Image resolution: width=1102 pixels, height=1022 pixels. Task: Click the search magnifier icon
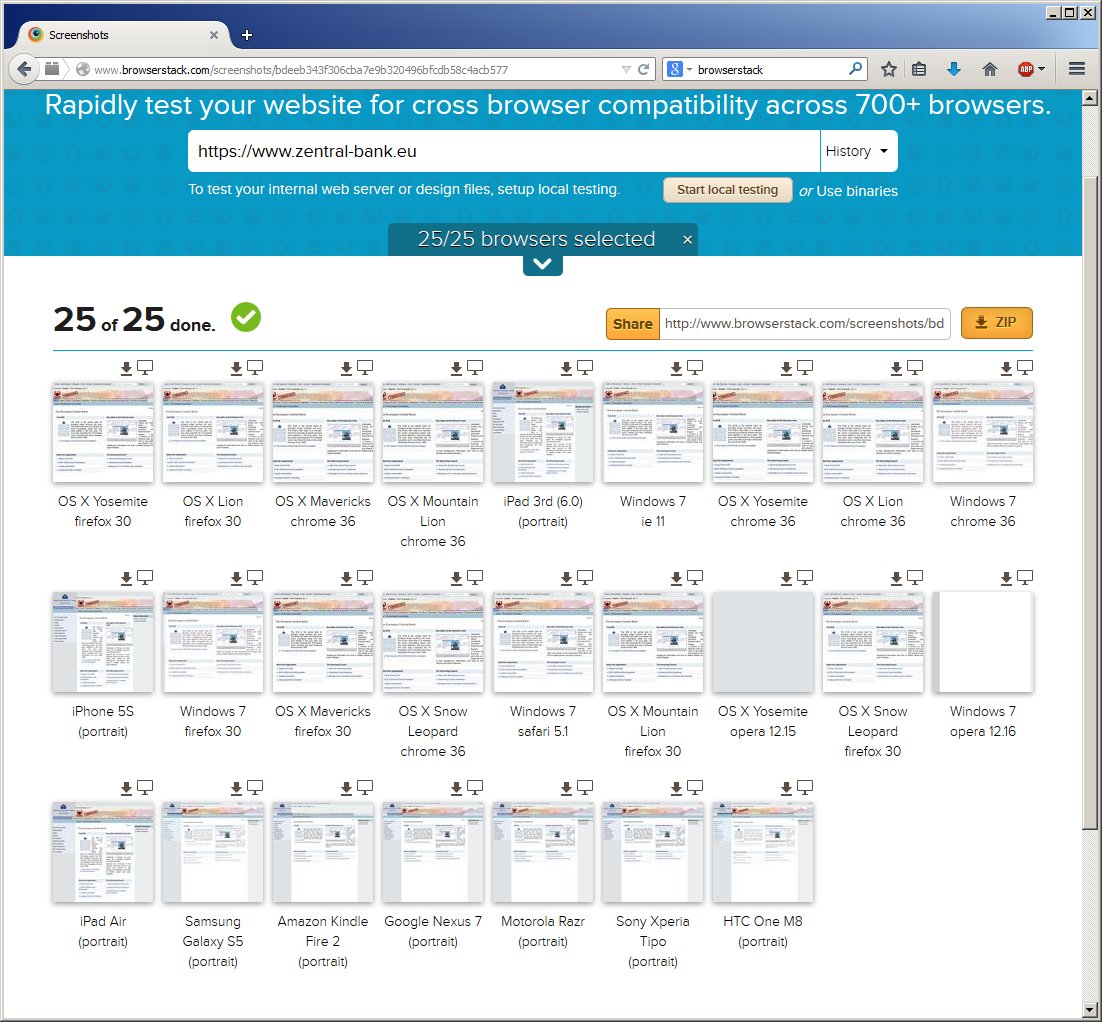click(x=855, y=69)
